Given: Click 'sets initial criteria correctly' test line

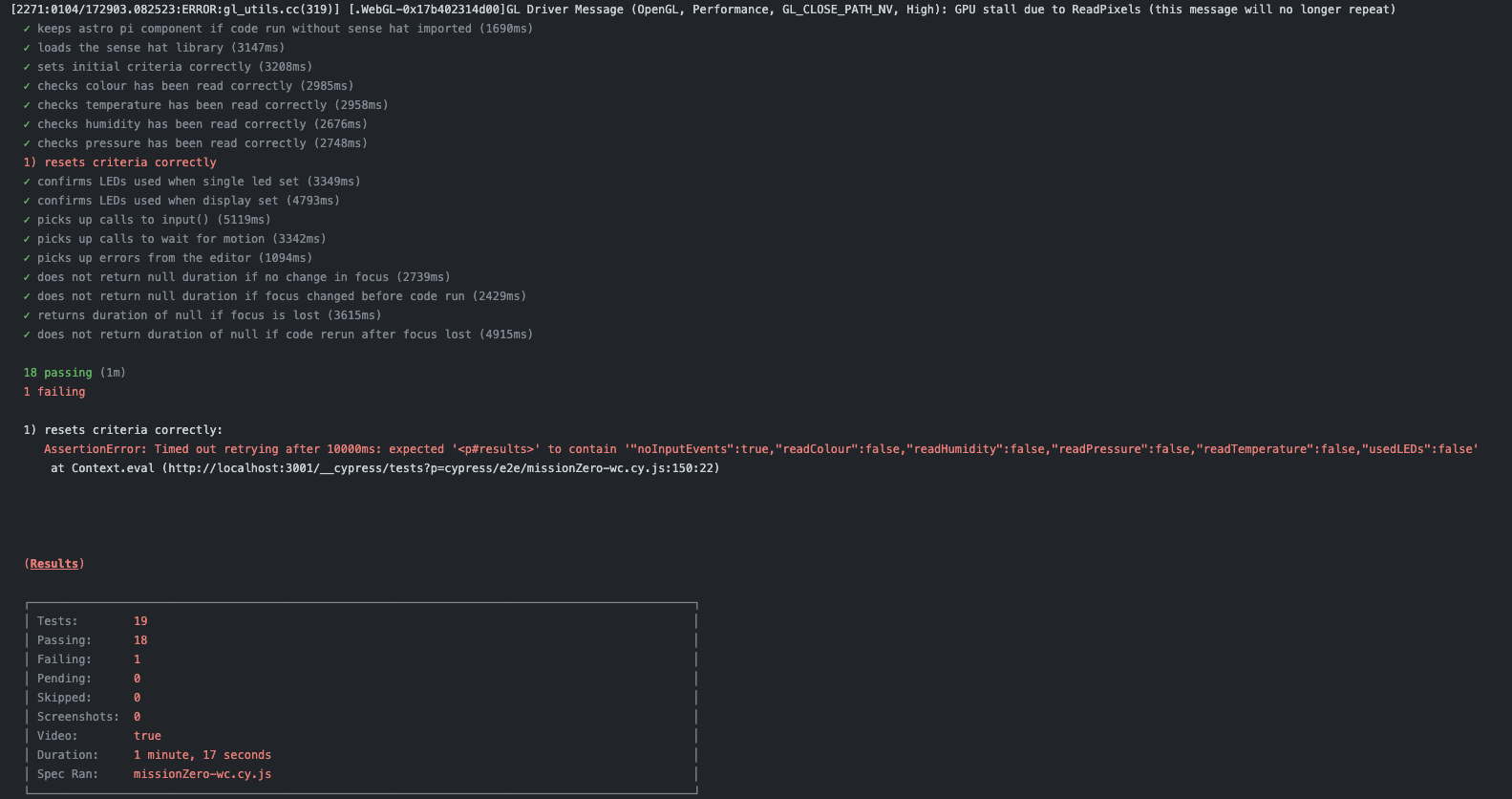Looking at the screenshot, I should coord(168,67).
